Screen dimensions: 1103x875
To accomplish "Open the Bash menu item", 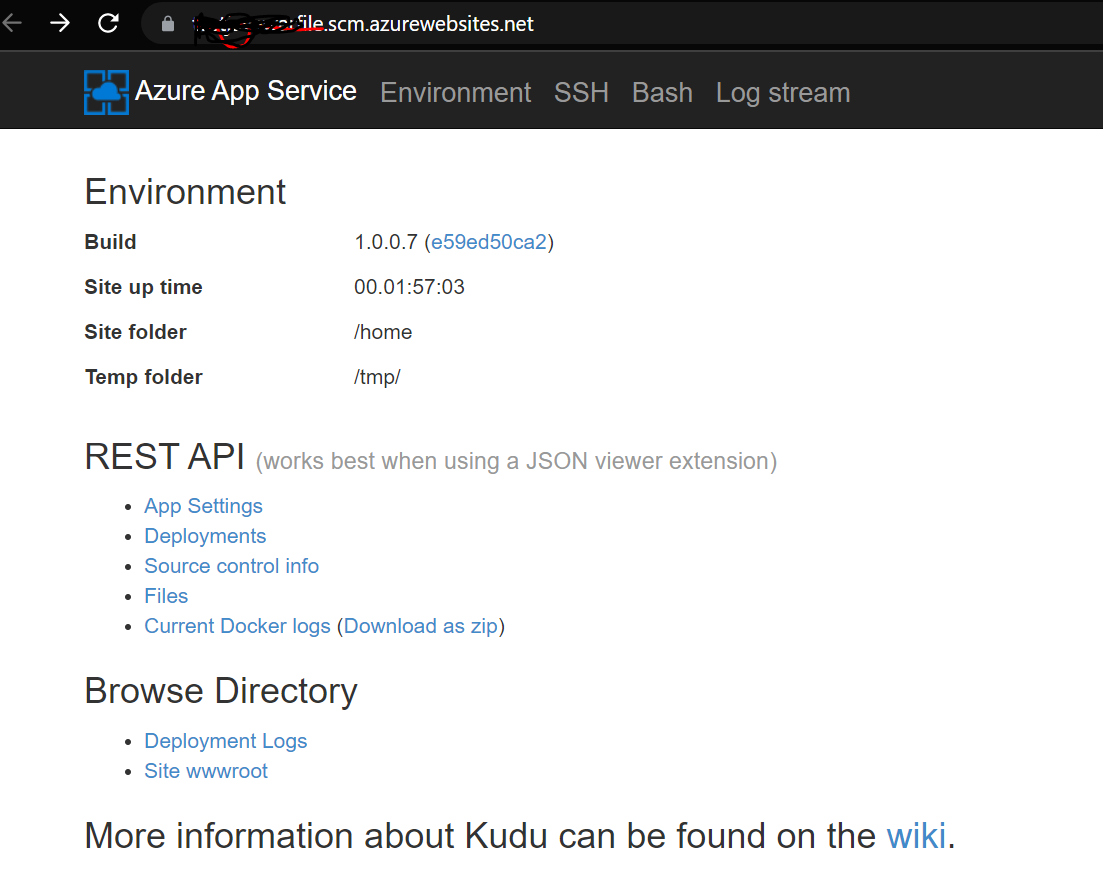I will [x=662, y=93].
